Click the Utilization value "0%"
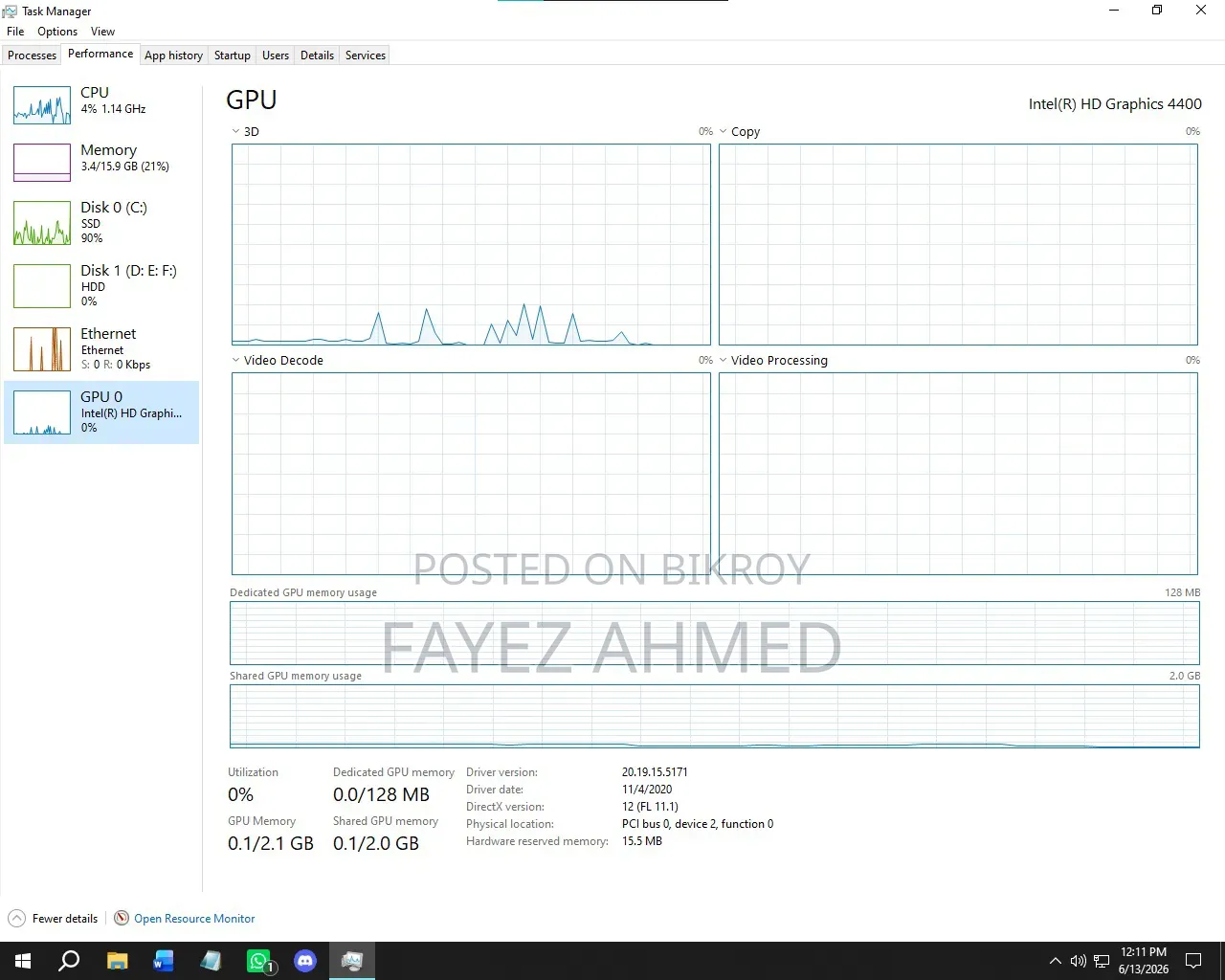Image resolution: width=1225 pixels, height=980 pixels. coord(241,795)
